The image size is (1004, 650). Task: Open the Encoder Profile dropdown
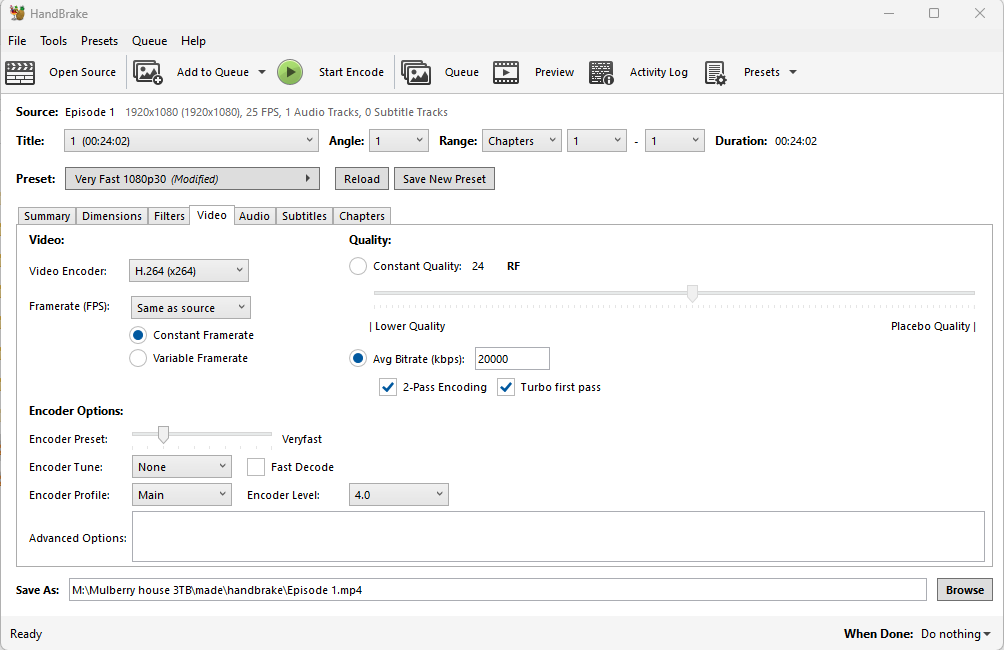pos(182,494)
